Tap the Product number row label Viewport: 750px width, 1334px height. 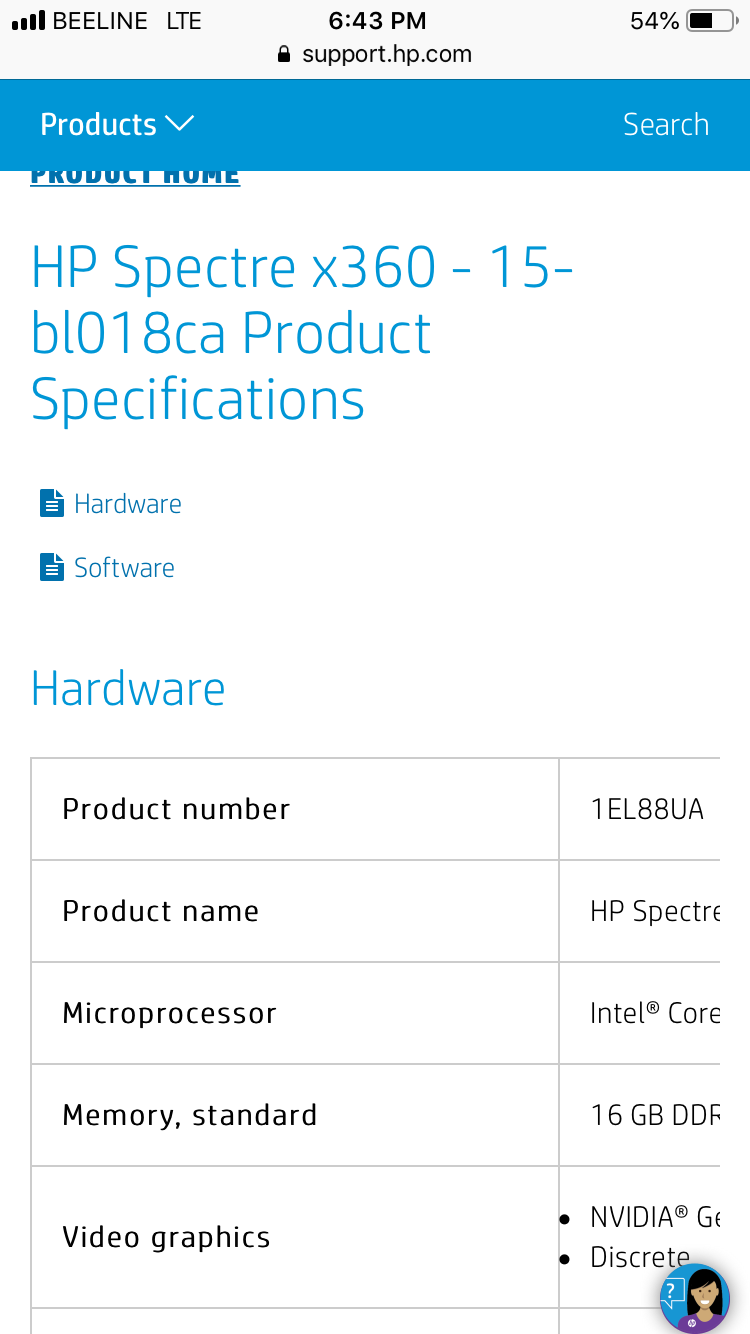(176, 809)
